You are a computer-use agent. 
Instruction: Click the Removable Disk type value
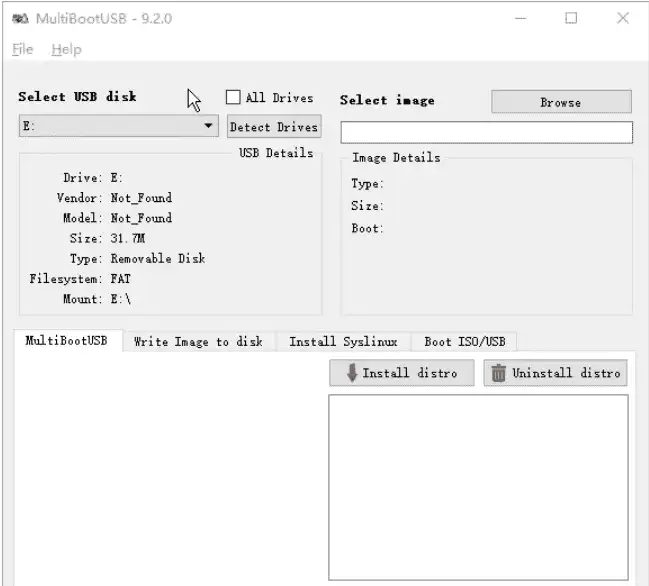158,259
